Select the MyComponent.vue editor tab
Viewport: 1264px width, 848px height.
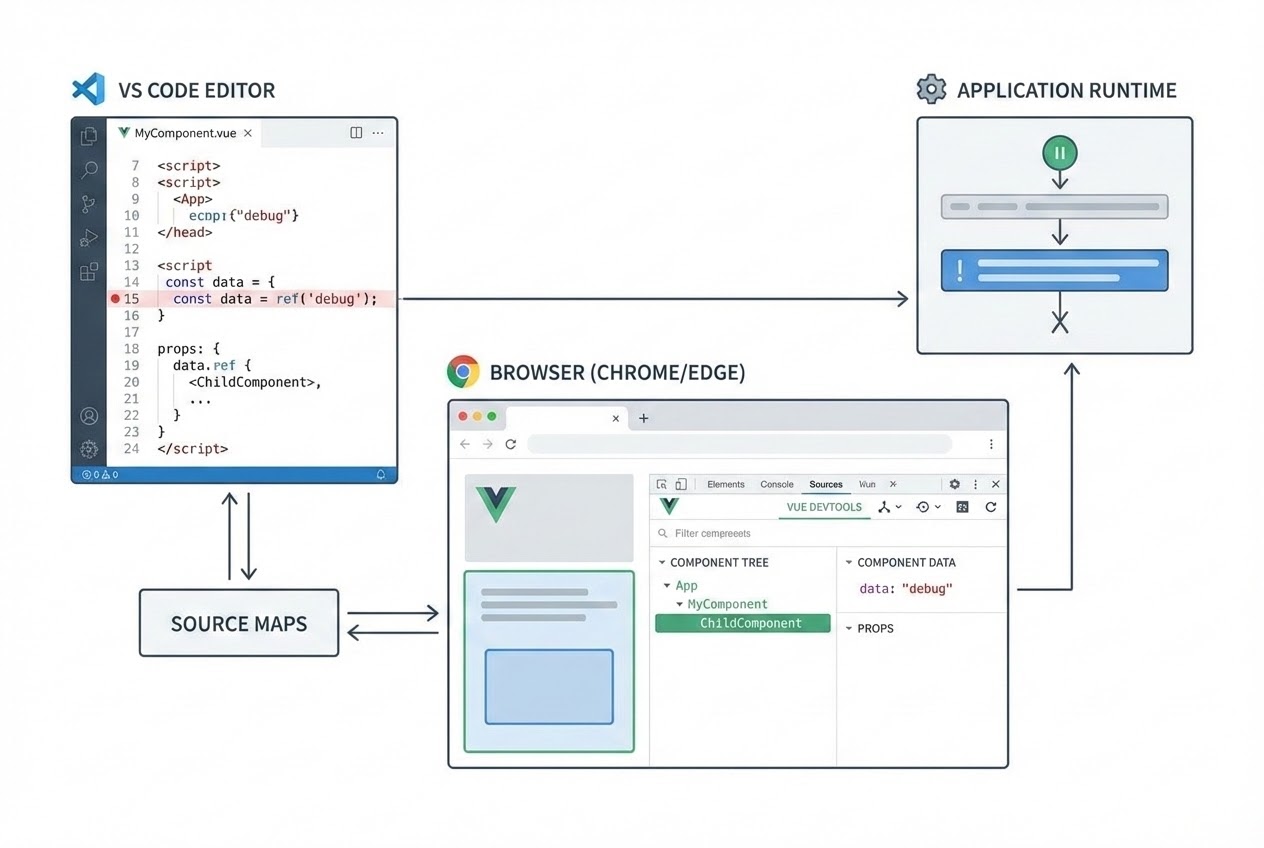click(x=185, y=132)
